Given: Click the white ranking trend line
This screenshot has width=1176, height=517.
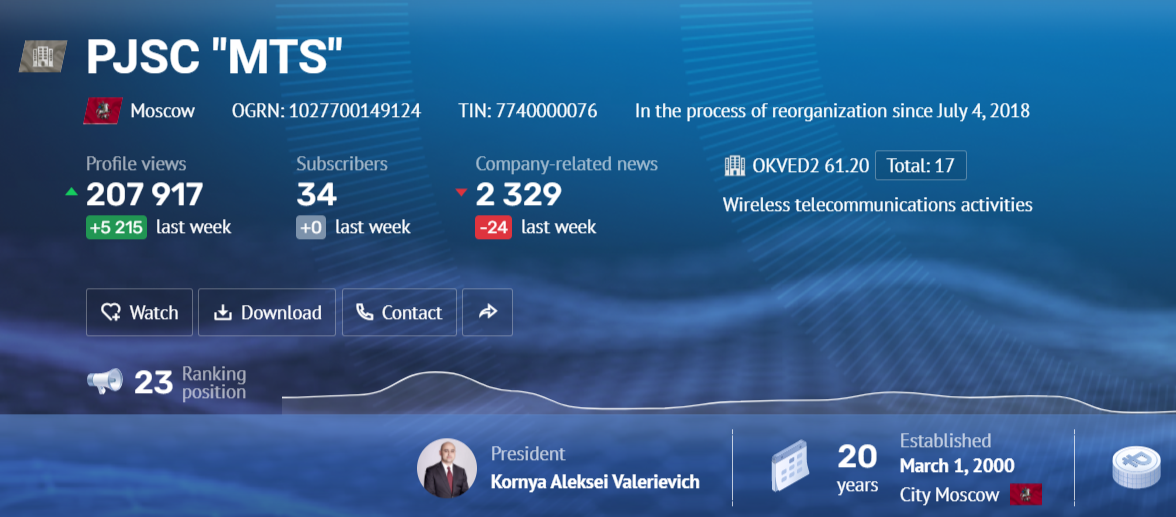Looking at the screenshot, I should click(729, 392).
